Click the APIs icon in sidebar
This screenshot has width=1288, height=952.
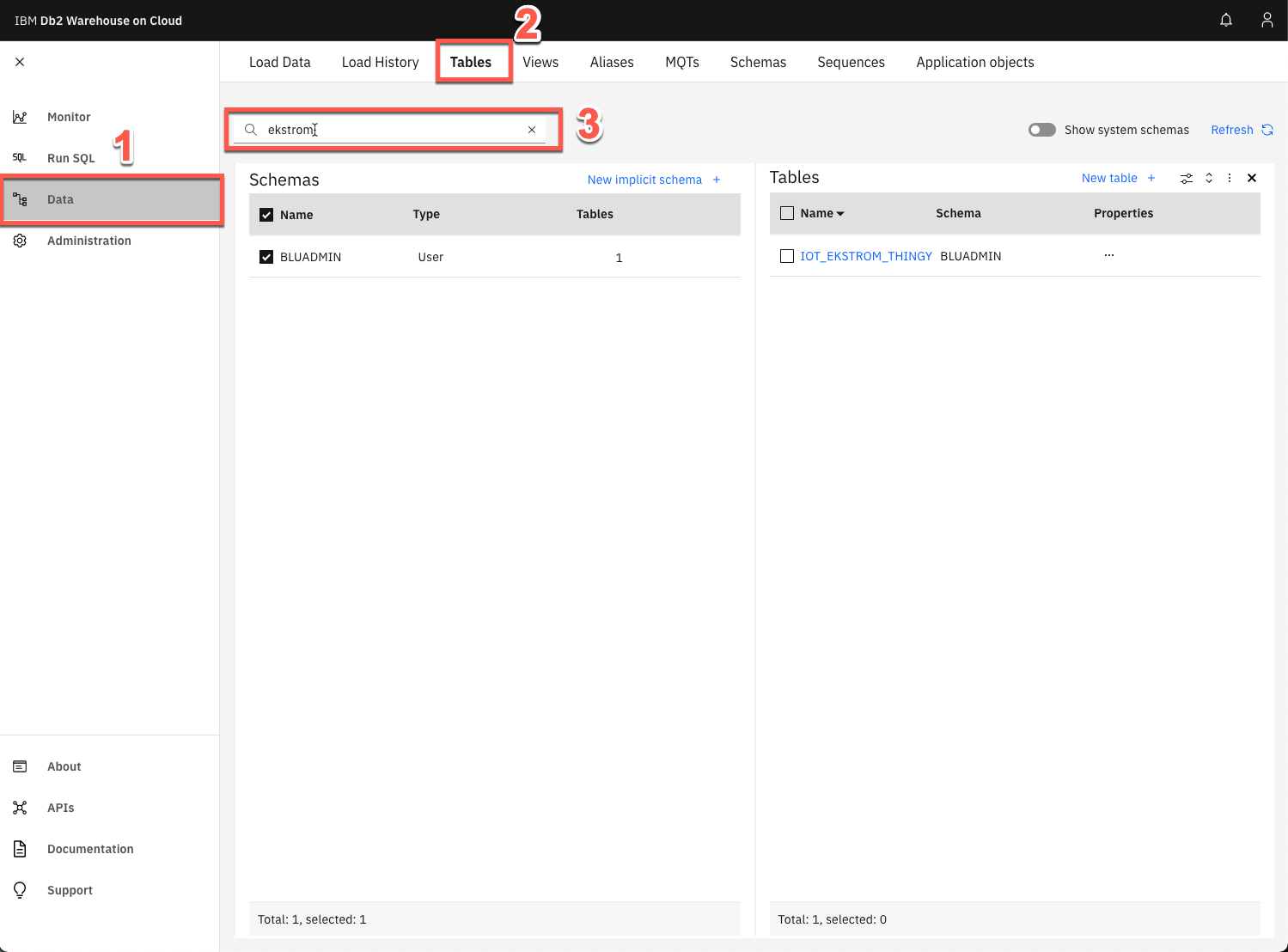pyautogui.click(x=20, y=808)
